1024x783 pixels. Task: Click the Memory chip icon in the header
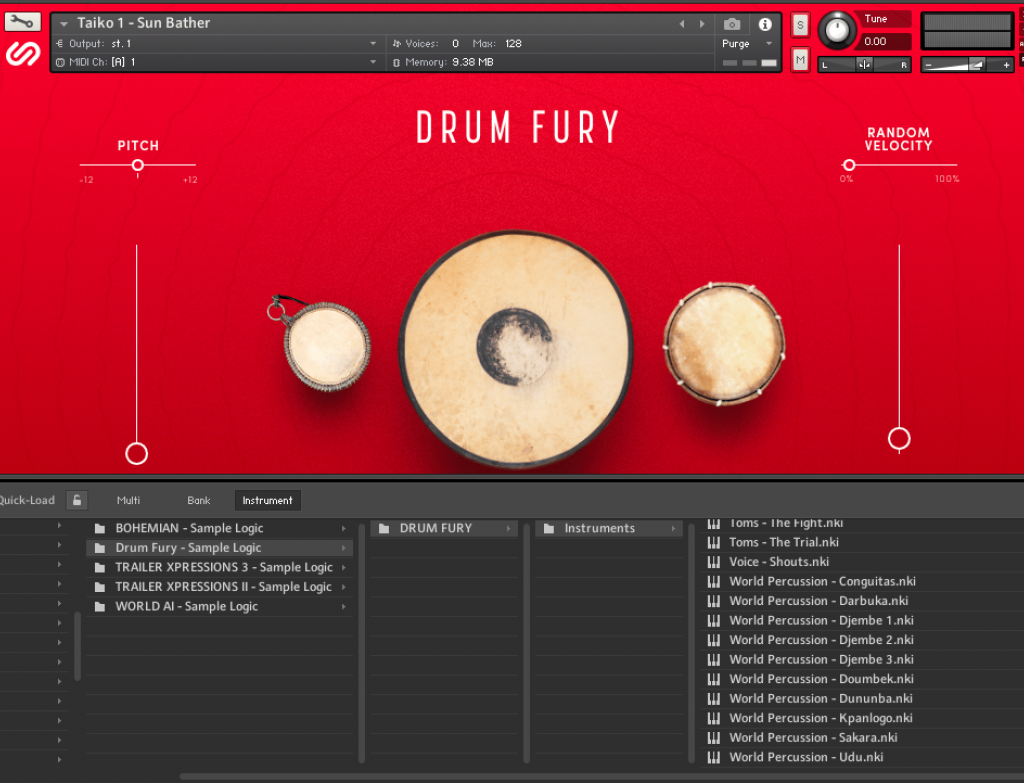[396, 63]
